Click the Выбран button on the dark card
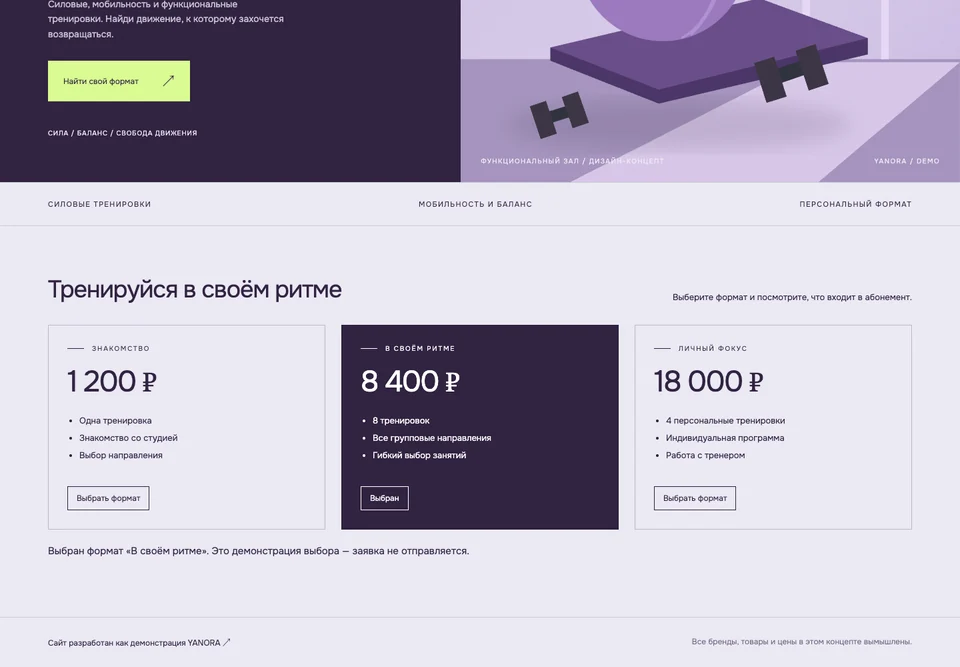960x667 pixels. [x=384, y=498]
